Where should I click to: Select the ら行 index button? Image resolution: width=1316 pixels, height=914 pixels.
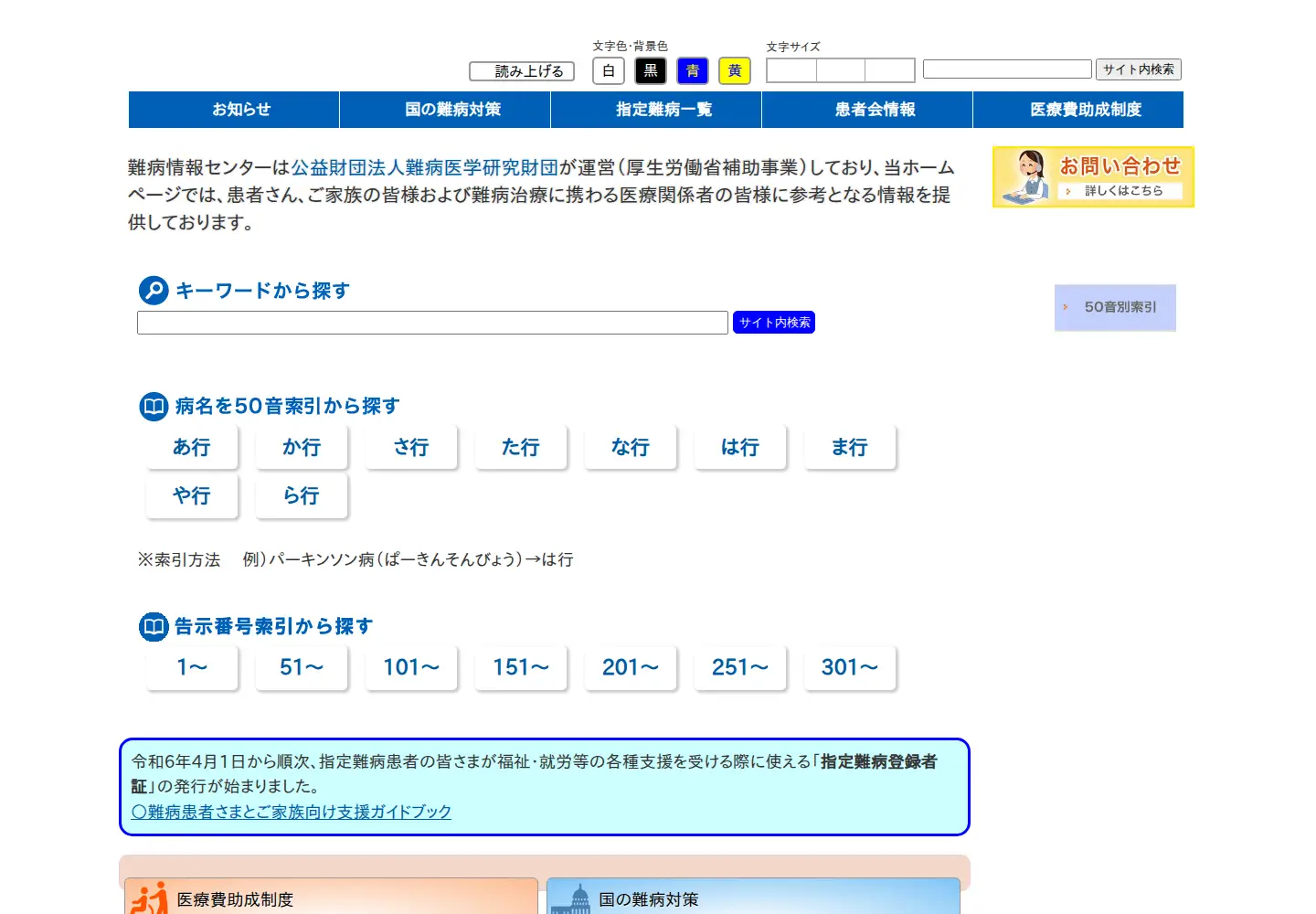click(302, 495)
